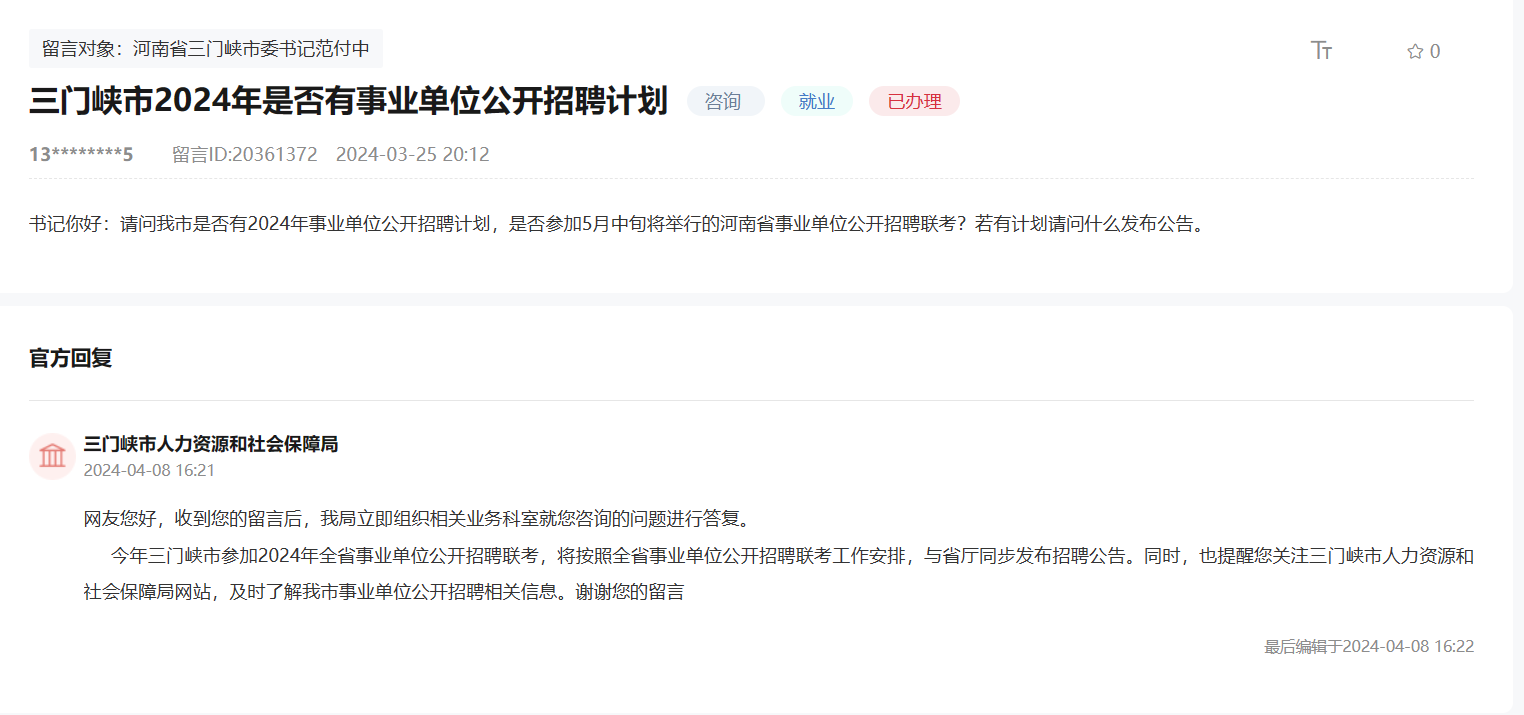Select the 就业 topic tag
The height and width of the screenshot is (715, 1524).
pyautogui.click(x=816, y=102)
